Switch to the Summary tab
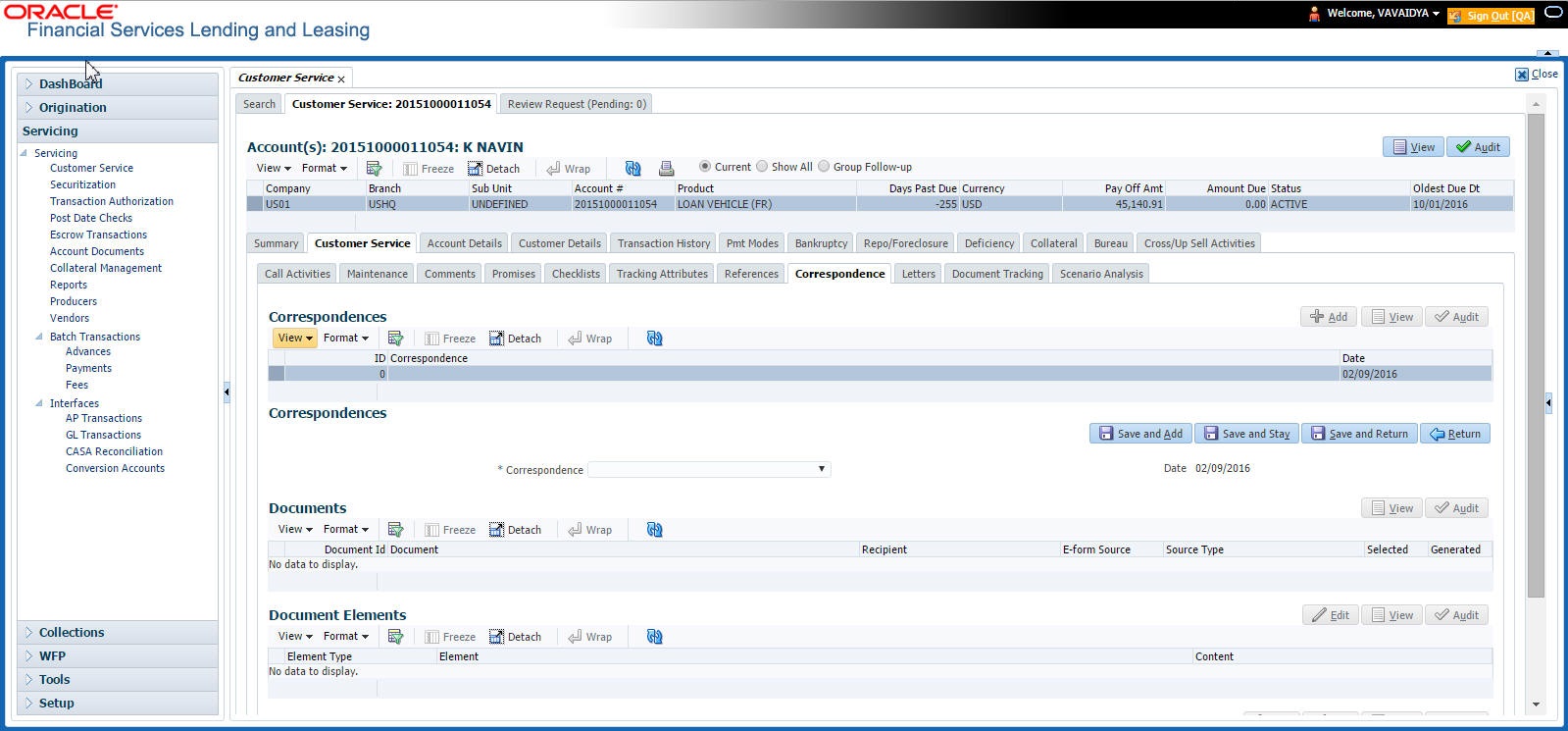 (x=276, y=243)
